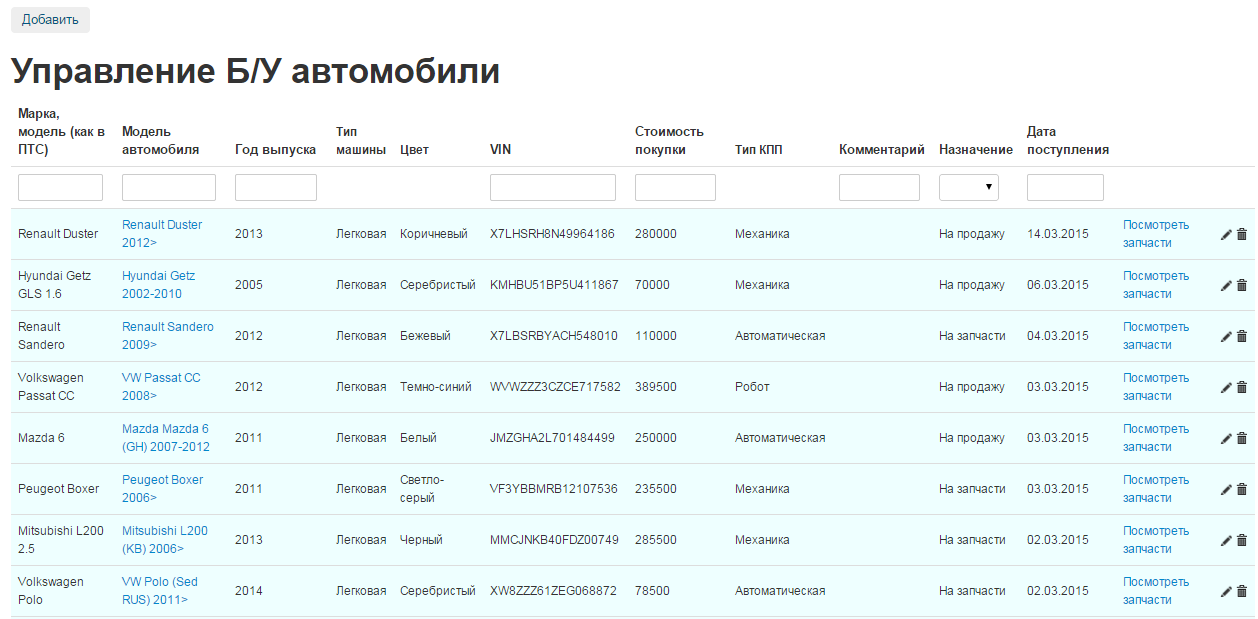1258x619 pixels.
Task: Click Посмотреть запчасти for Mitsubishi L200
Action: [x=1156, y=540]
